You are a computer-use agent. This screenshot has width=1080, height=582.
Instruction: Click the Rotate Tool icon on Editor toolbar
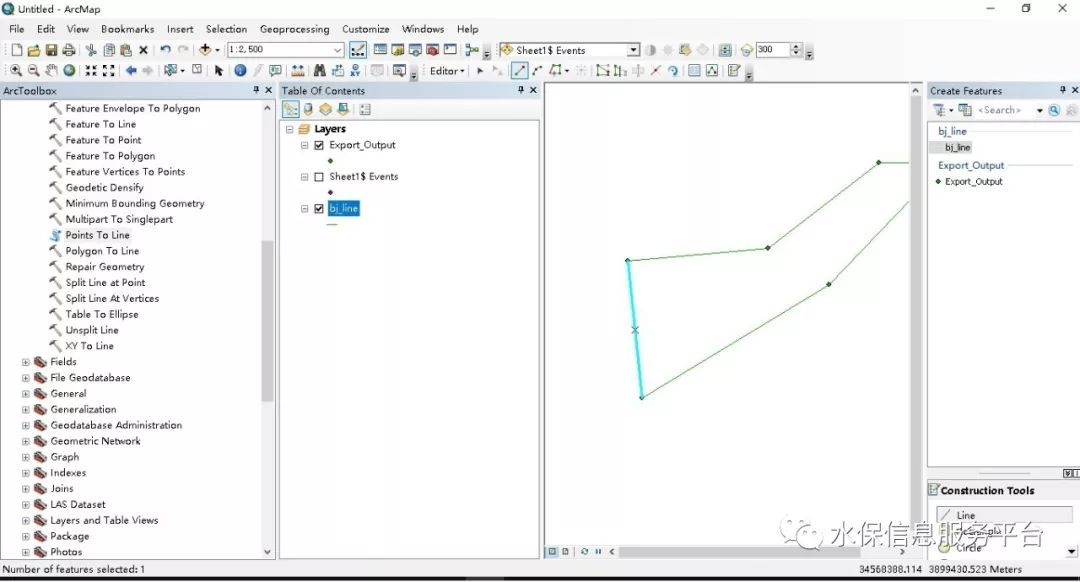673,70
